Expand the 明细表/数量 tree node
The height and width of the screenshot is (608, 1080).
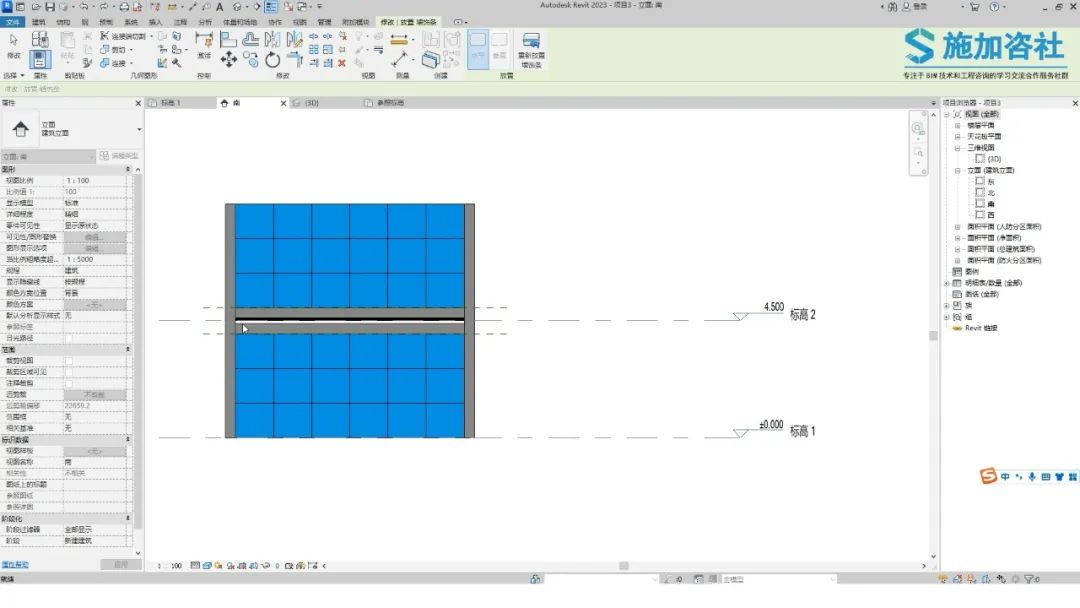pyautogui.click(x=947, y=283)
